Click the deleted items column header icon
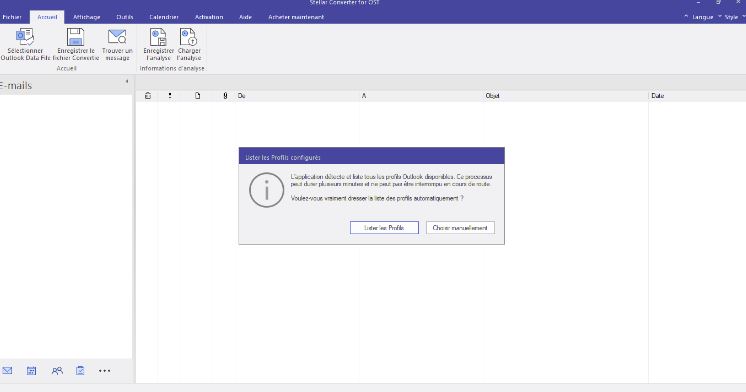The height and width of the screenshot is (392, 746). tap(148, 96)
